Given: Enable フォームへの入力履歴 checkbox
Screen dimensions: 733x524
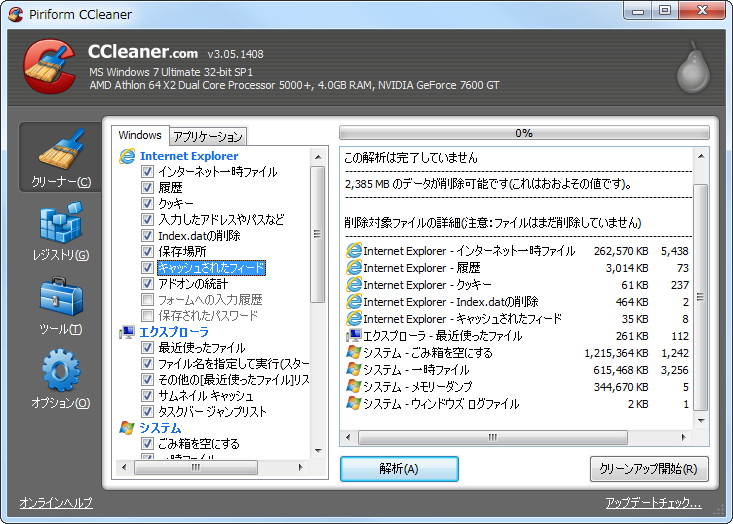Looking at the screenshot, I should 147,299.
